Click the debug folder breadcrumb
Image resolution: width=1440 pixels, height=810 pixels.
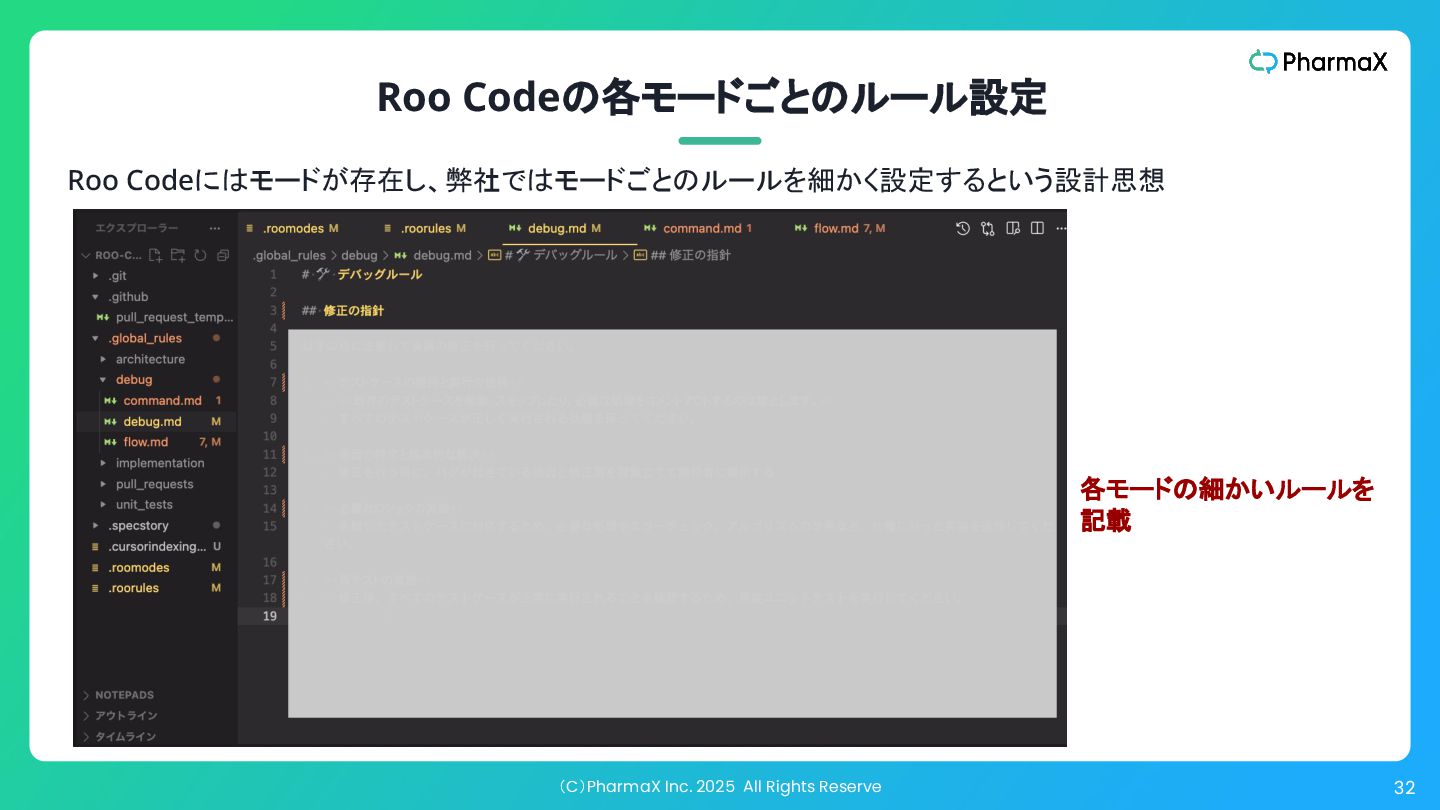pyautogui.click(x=360, y=255)
